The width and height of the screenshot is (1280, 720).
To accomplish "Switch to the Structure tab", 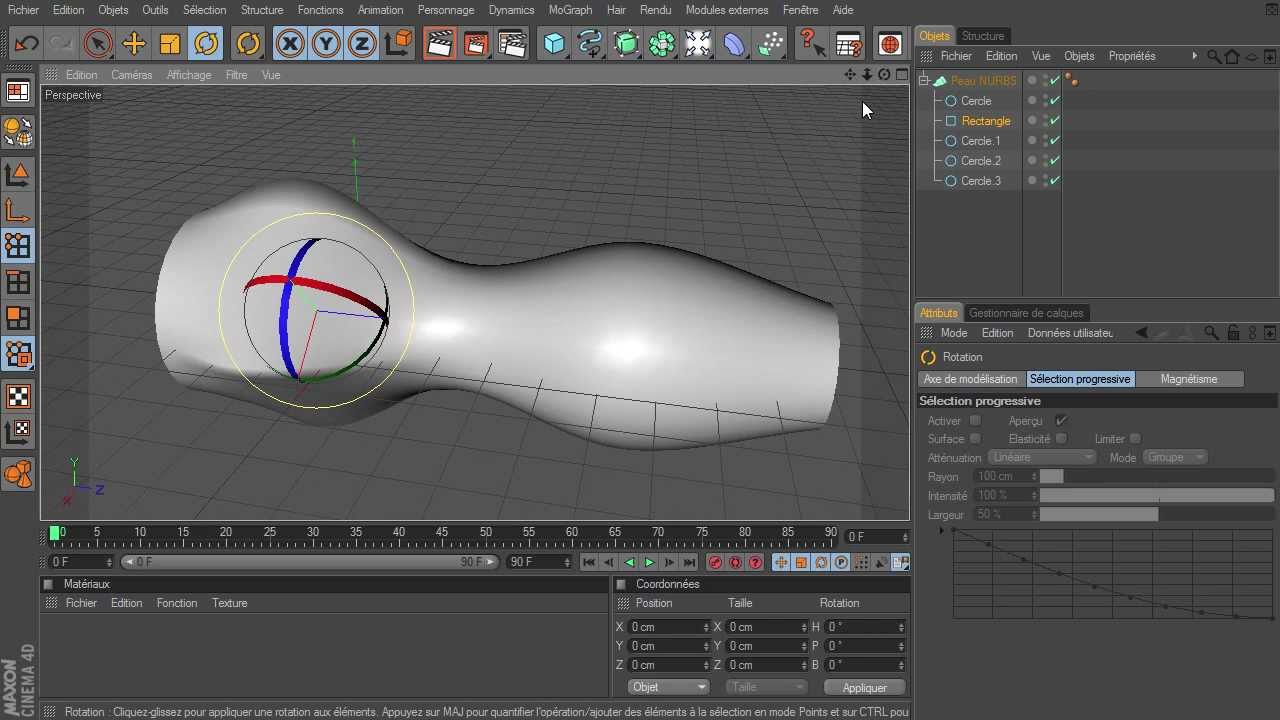I will [983, 36].
